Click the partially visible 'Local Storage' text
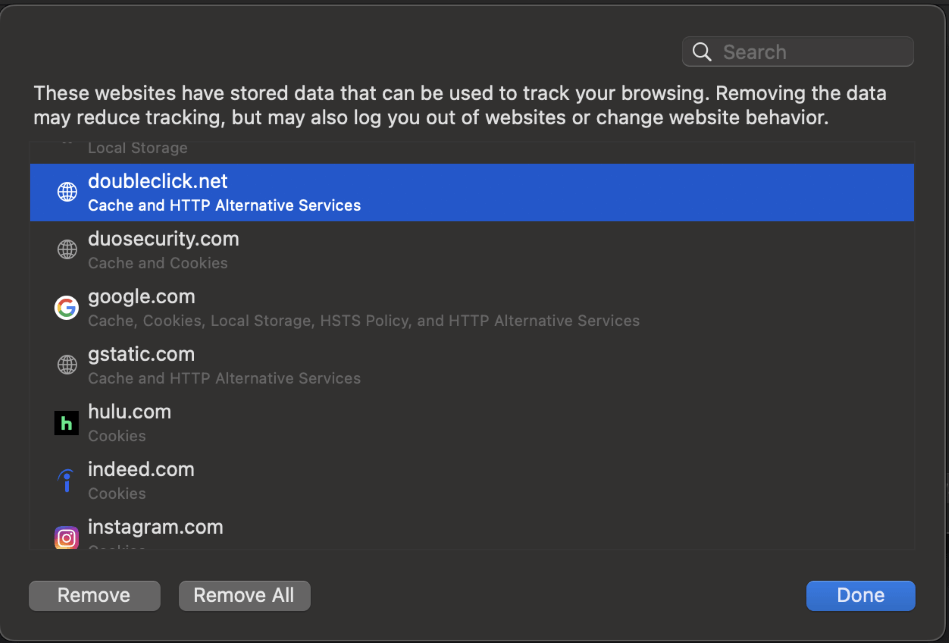The width and height of the screenshot is (949, 643). point(137,148)
